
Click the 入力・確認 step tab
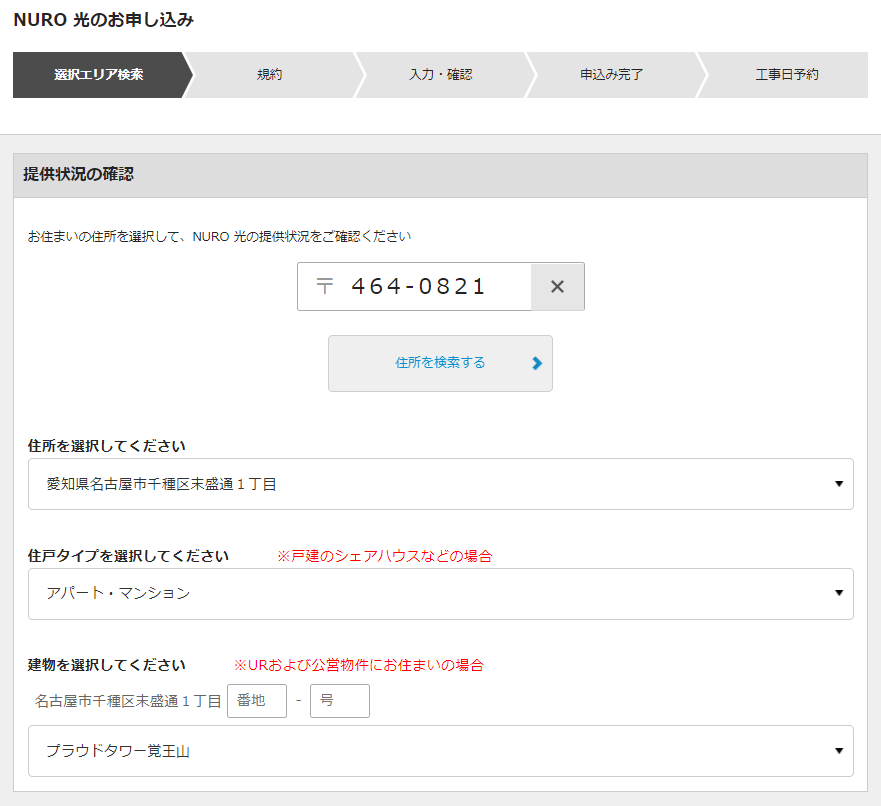click(441, 75)
